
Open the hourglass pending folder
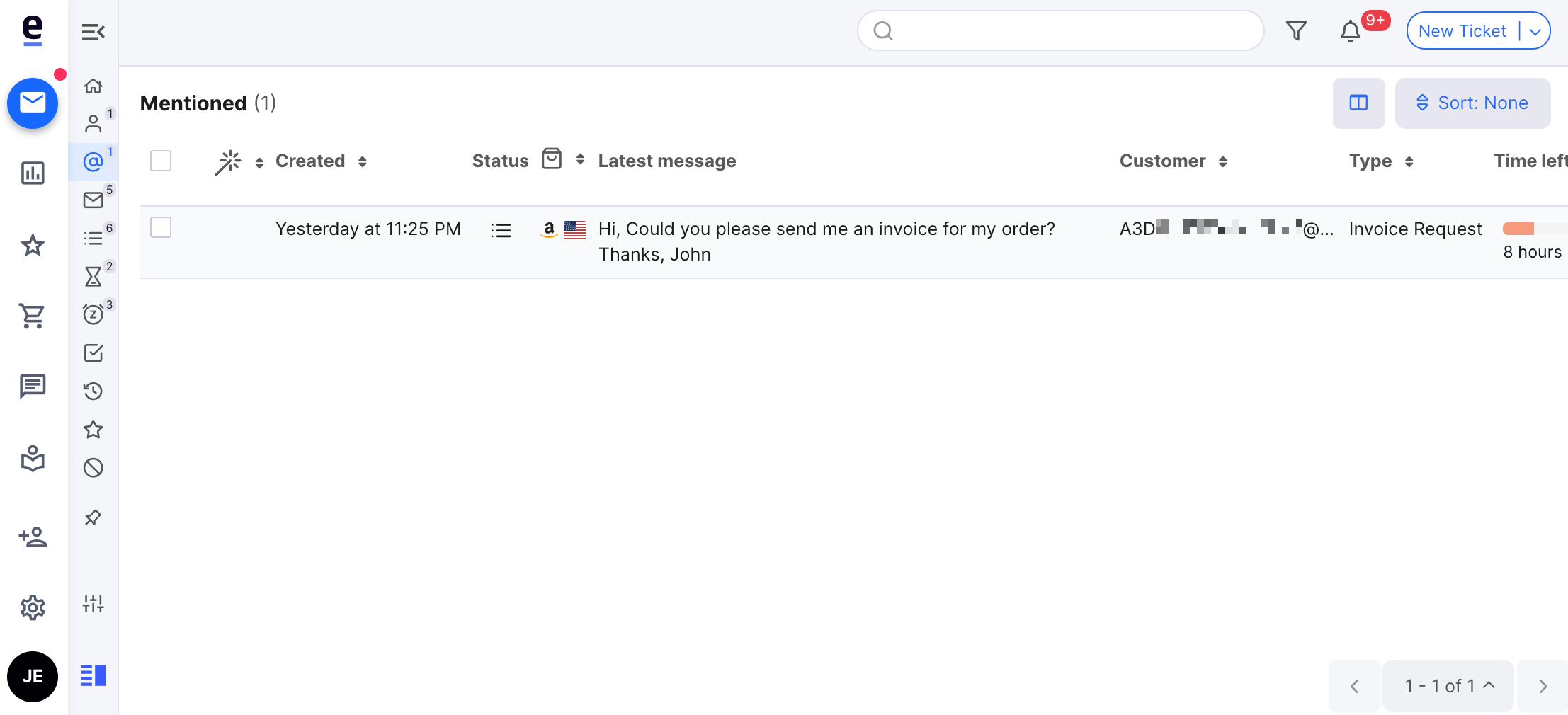pos(93,276)
